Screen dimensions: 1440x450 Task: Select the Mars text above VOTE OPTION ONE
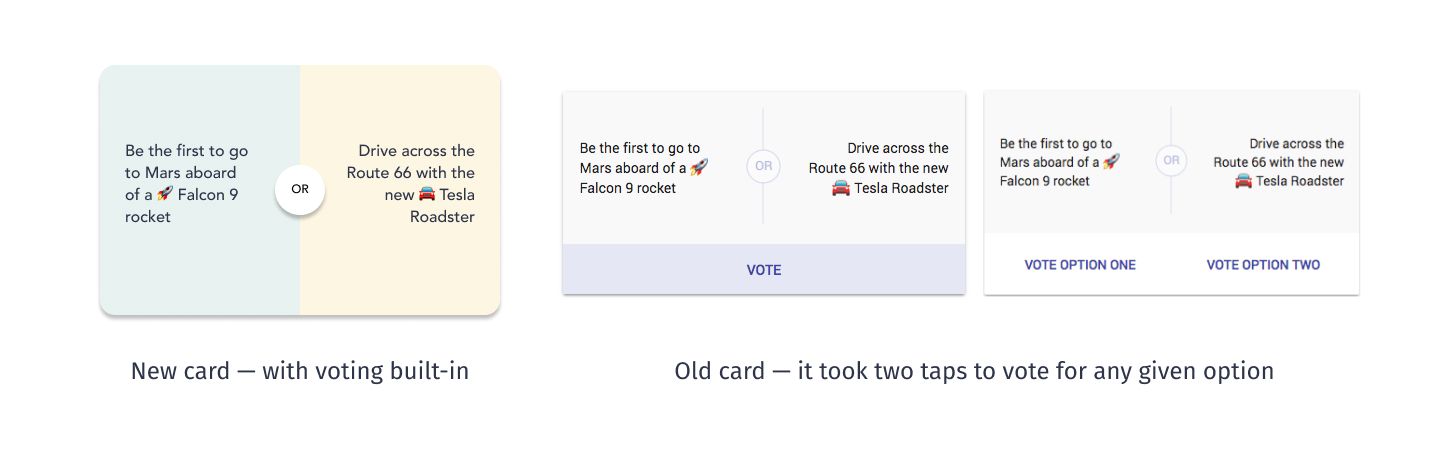click(1055, 162)
